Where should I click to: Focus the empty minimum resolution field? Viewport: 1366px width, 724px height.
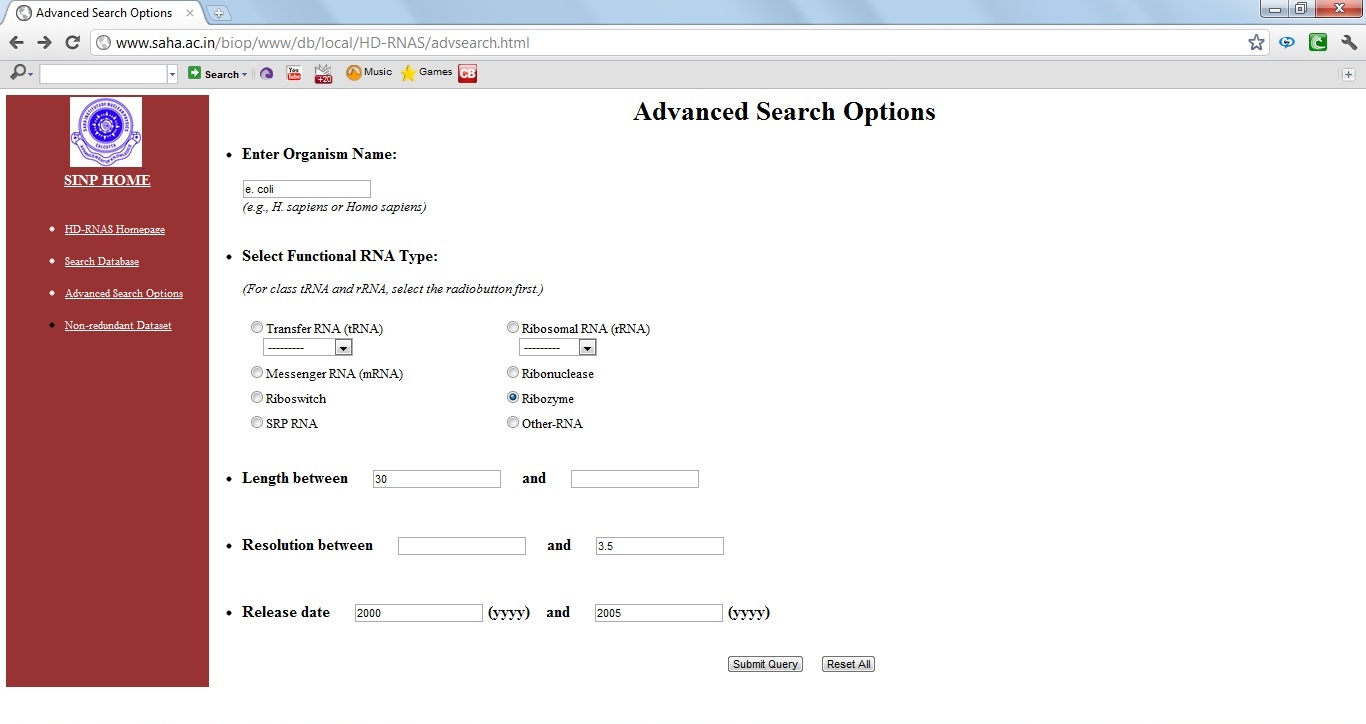tap(462, 546)
